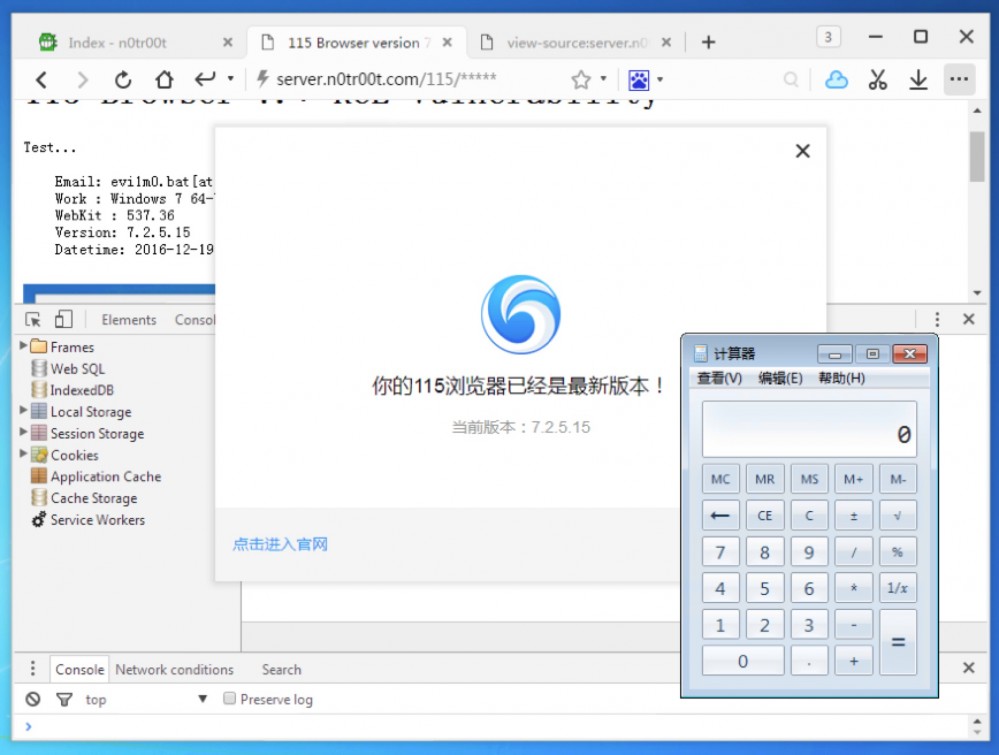Close the console drawer
This screenshot has height=755, width=999.
click(x=968, y=668)
